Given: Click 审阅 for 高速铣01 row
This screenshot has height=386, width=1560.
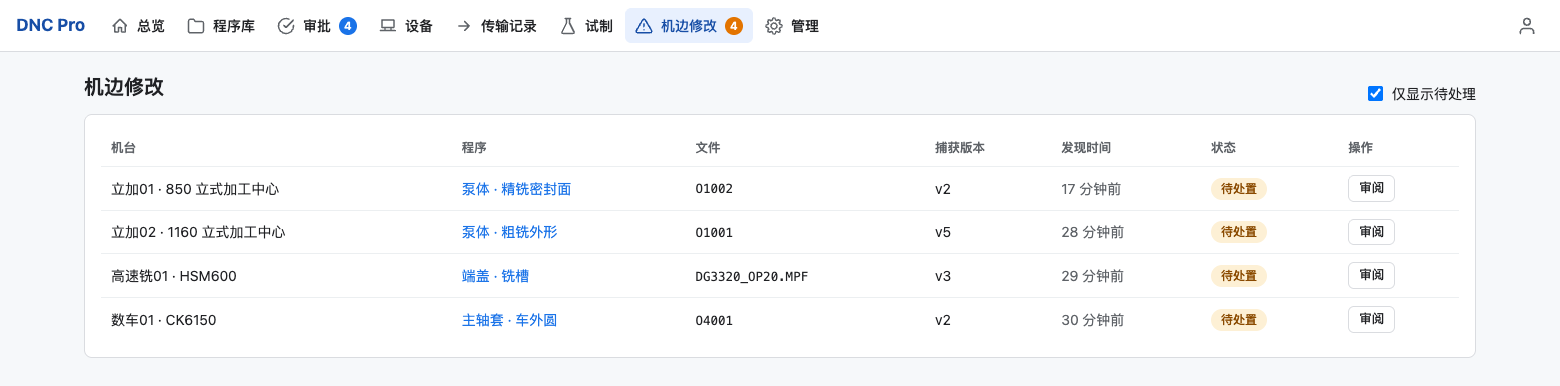Looking at the screenshot, I should pos(1371,275).
